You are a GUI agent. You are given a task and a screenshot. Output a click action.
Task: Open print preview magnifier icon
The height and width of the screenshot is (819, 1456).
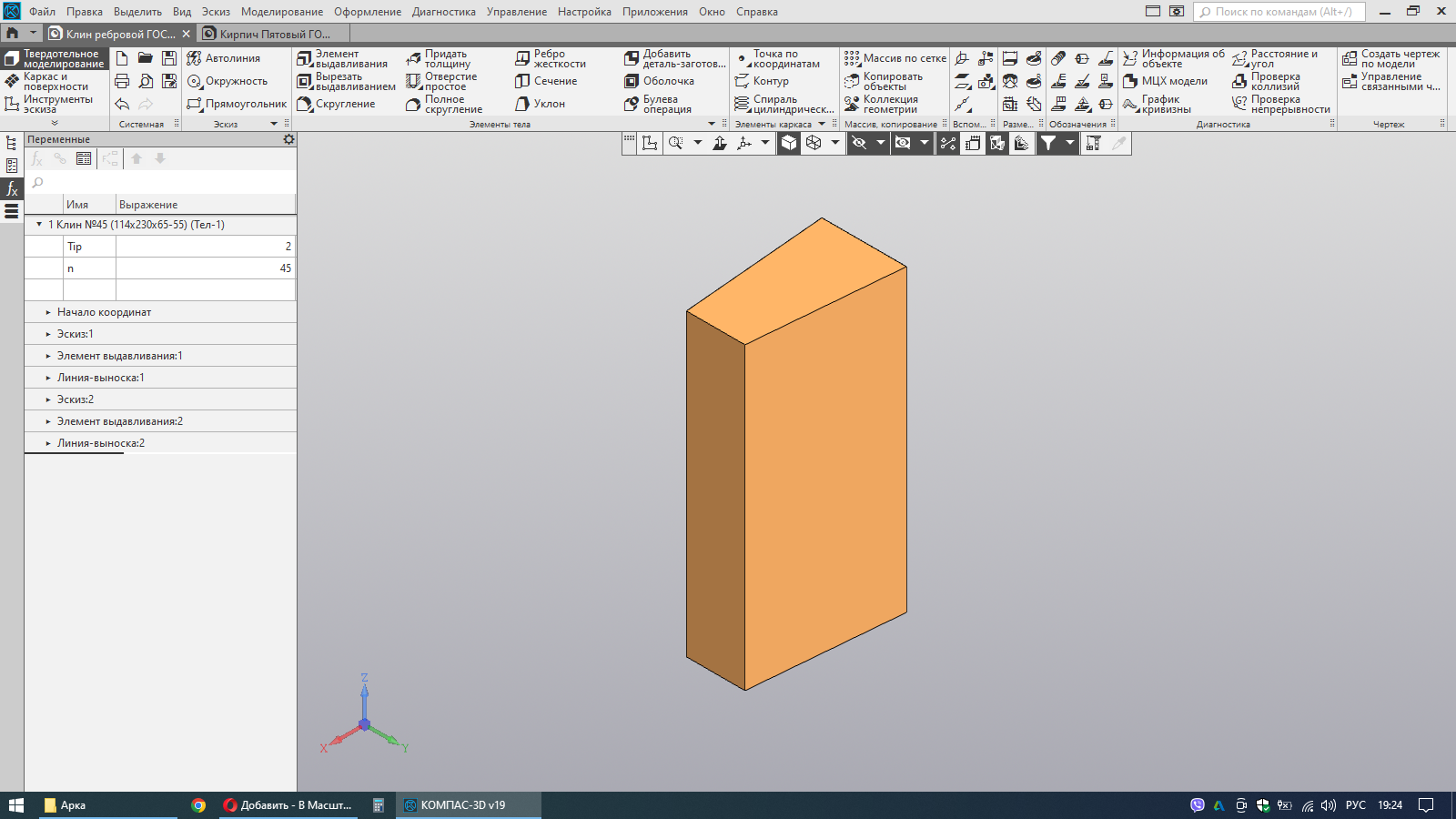(x=146, y=81)
